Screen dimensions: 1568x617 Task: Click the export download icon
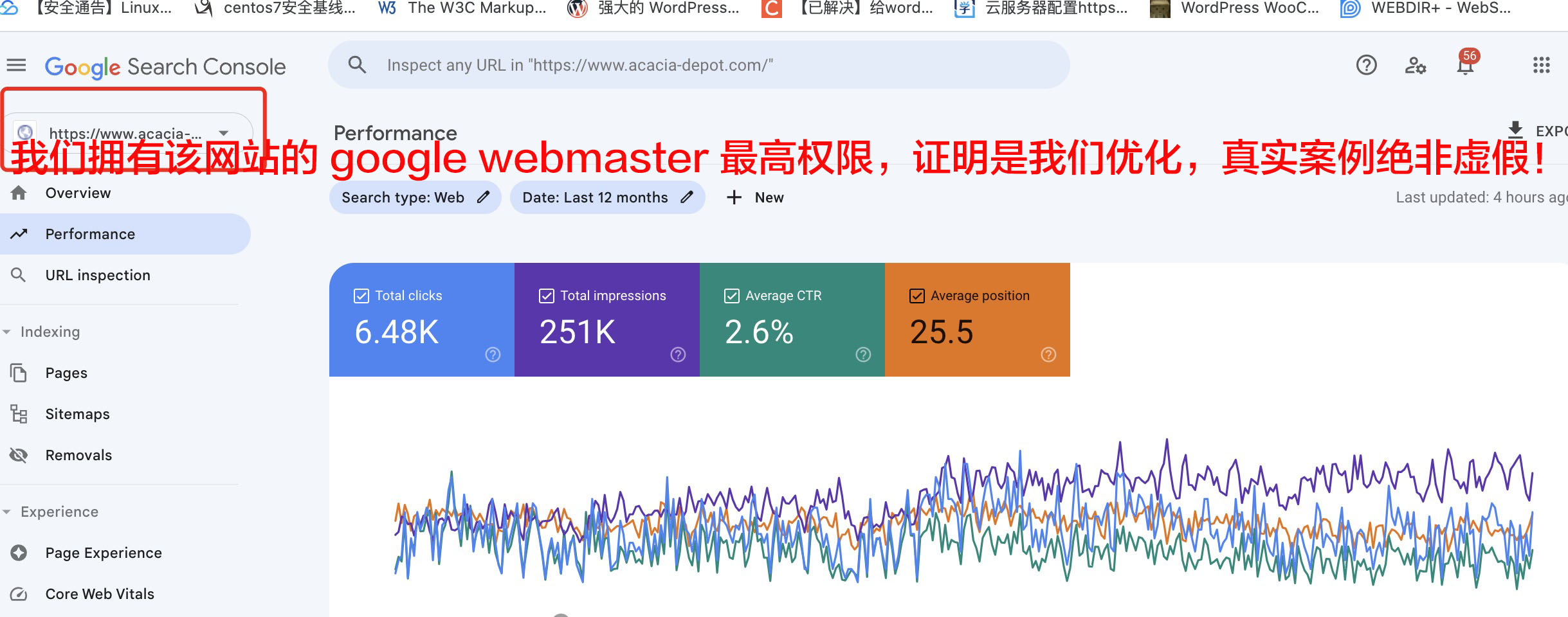coord(1515,129)
